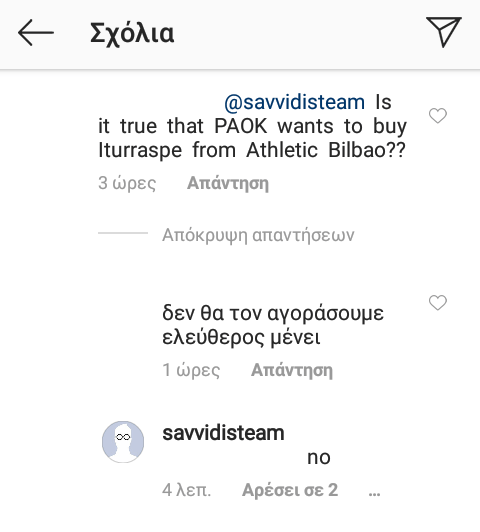This screenshot has width=480, height=532.
Task: Collapse replies with Απόκρυψη απαντήσεων
Action: coord(258,235)
